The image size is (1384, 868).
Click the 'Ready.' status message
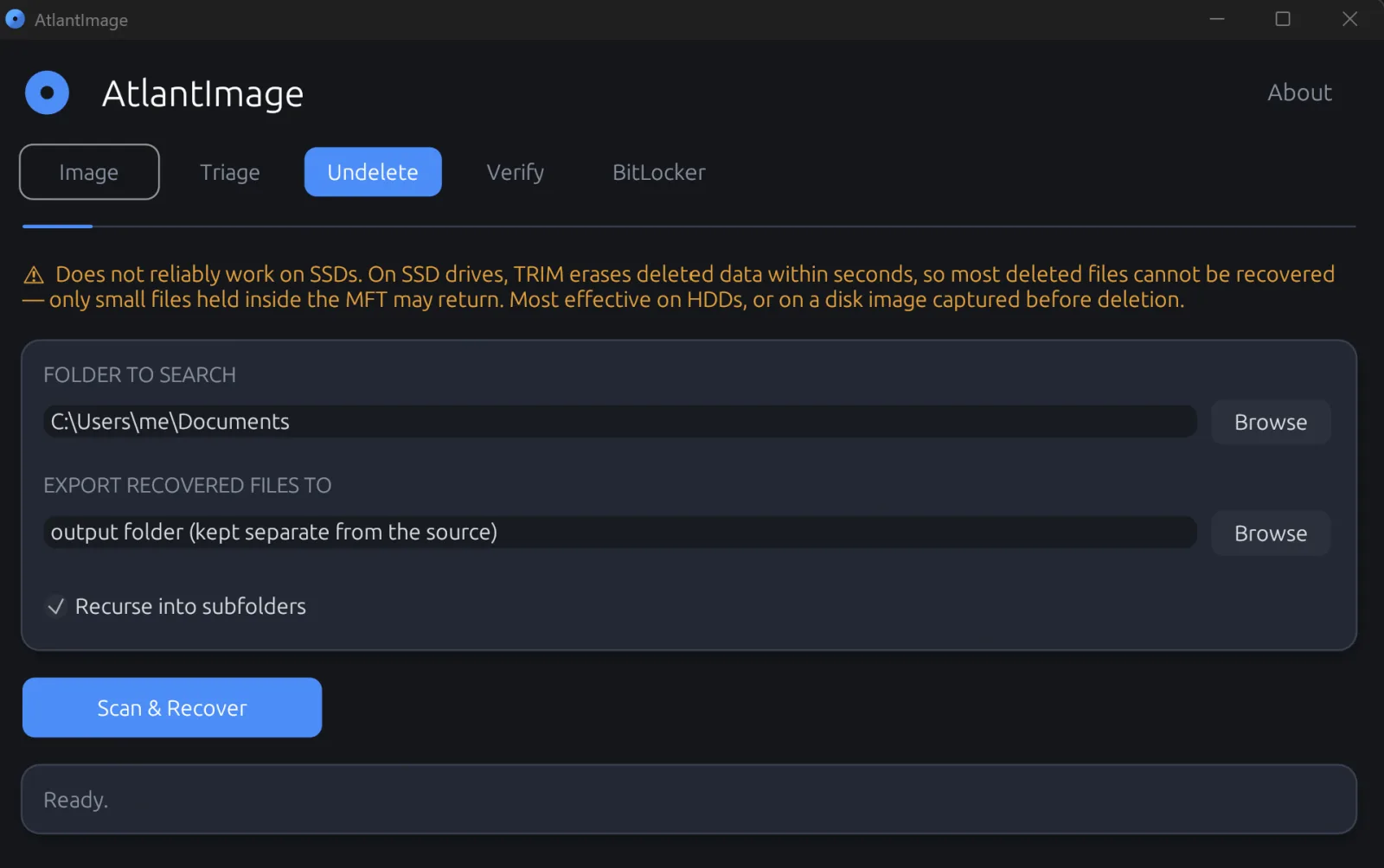(x=76, y=800)
